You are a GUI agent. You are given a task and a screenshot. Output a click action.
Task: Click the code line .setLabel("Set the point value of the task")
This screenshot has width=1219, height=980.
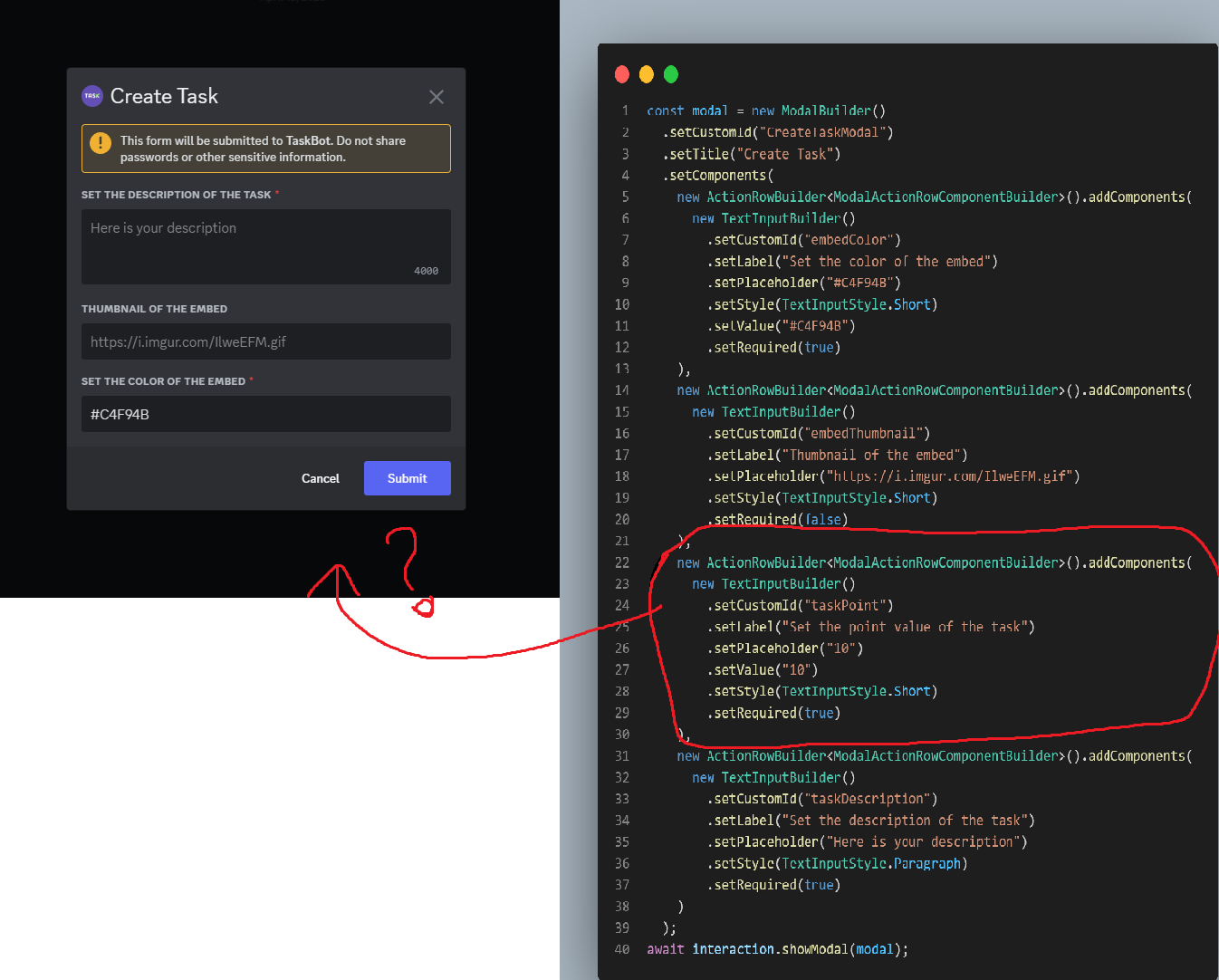(871, 627)
